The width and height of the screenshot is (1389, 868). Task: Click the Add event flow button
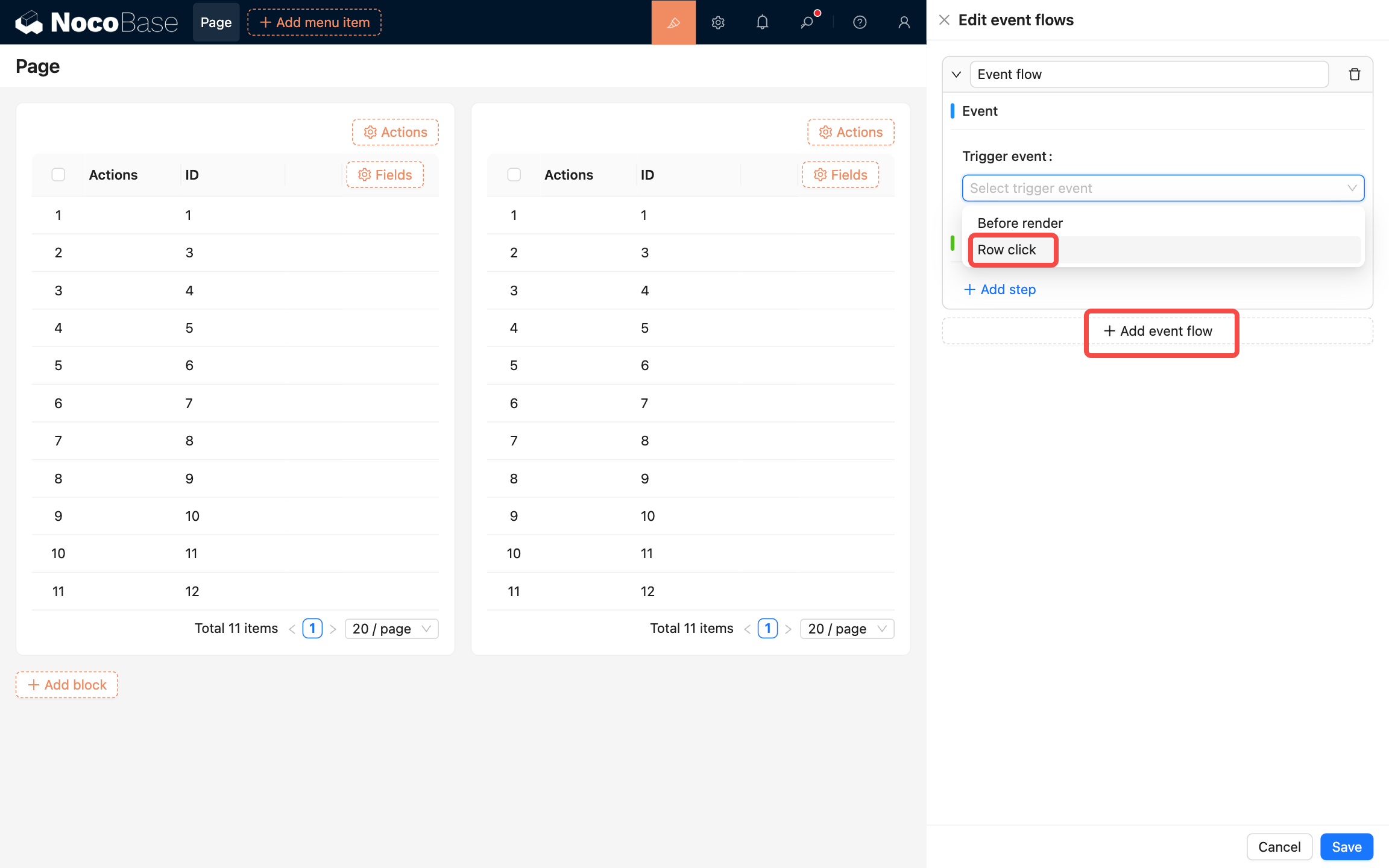1158,331
